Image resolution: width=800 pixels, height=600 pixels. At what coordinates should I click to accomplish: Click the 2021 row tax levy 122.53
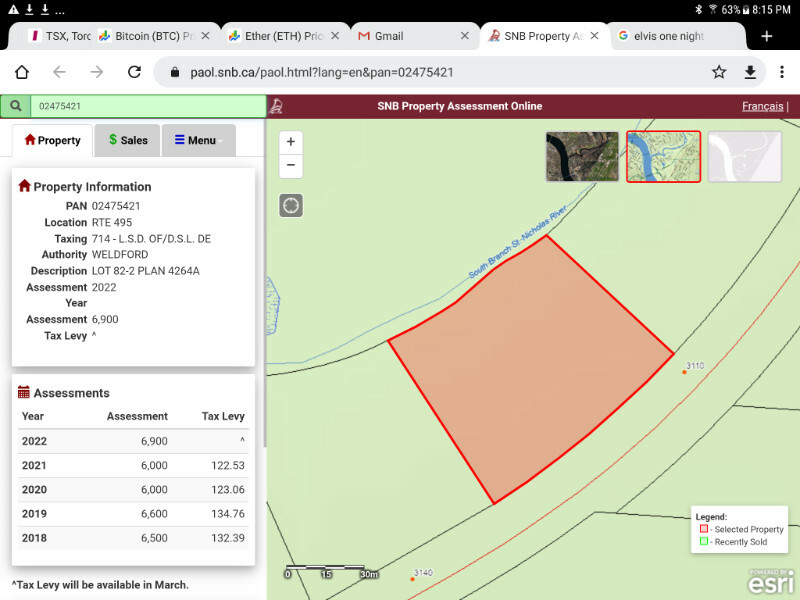tap(228, 465)
